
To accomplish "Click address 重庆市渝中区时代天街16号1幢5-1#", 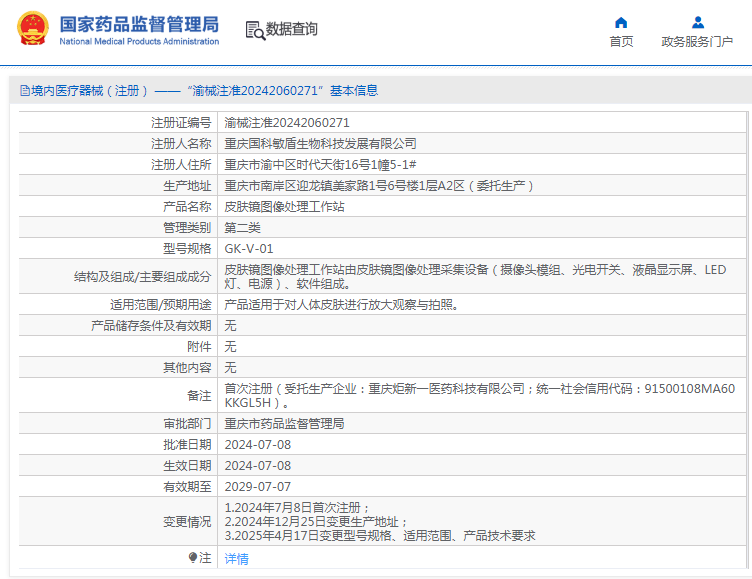I will point(320,165).
